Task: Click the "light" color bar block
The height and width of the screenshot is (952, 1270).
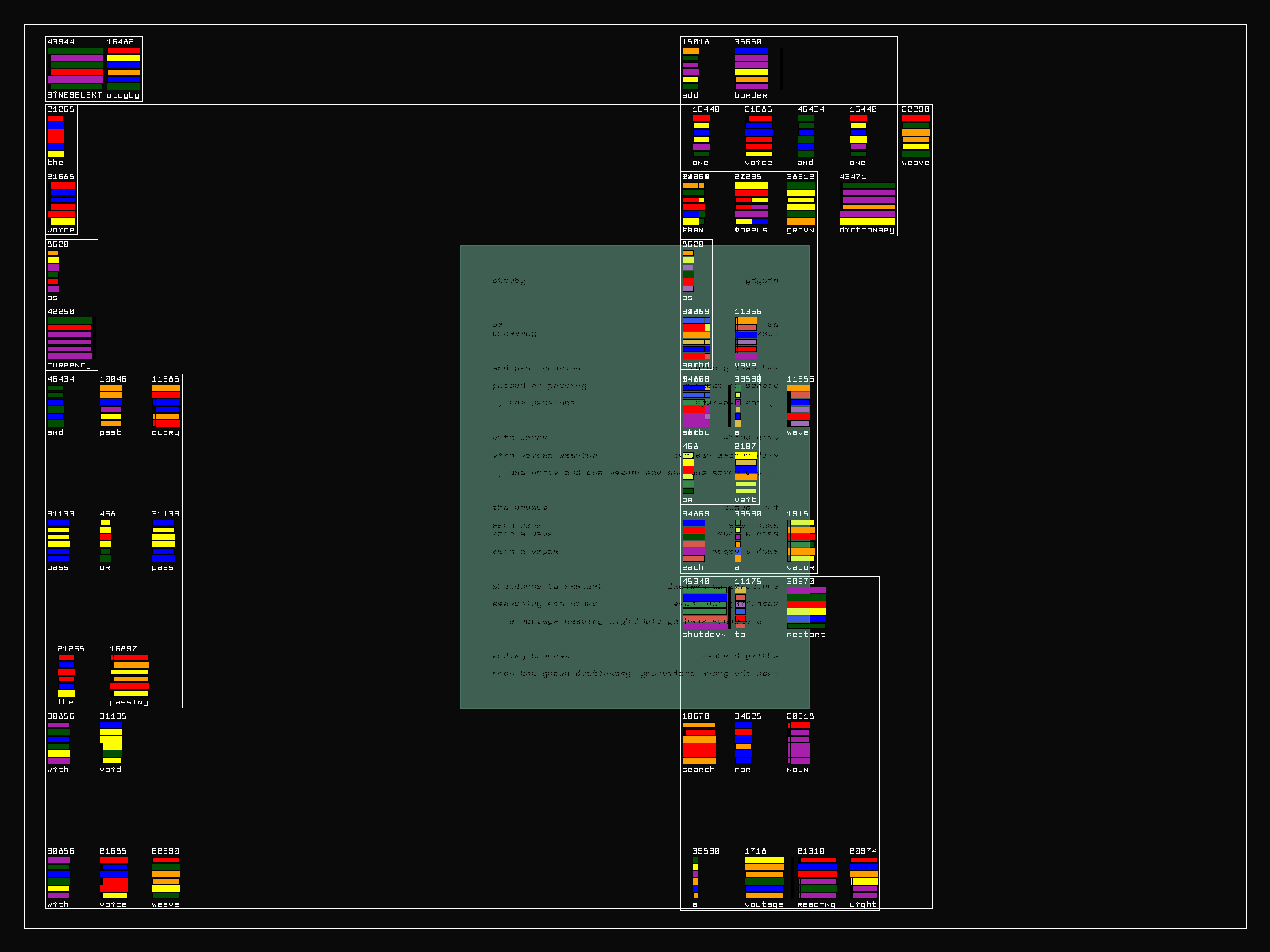Action: 864,877
